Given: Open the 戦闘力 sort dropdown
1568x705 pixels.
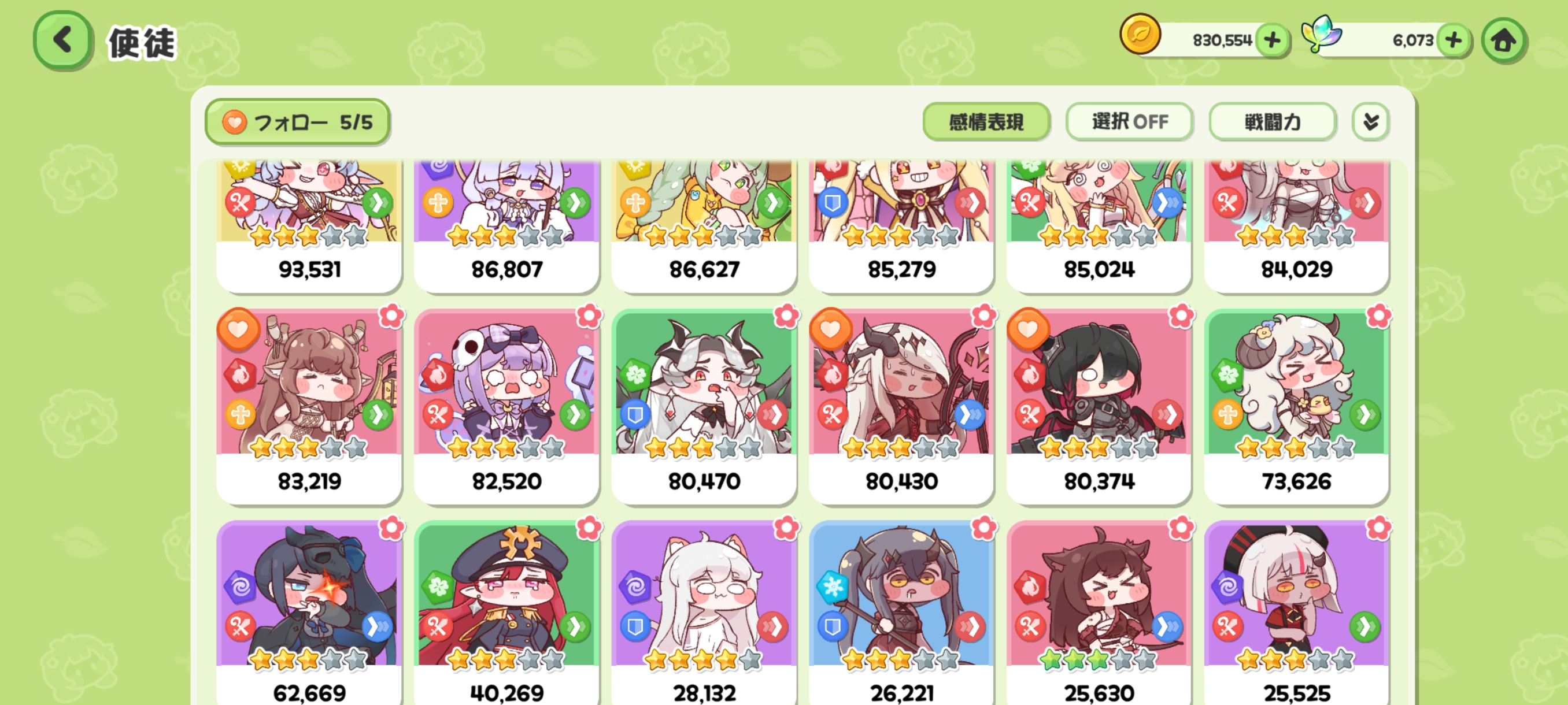Looking at the screenshot, I should click(x=1272, y=122).
